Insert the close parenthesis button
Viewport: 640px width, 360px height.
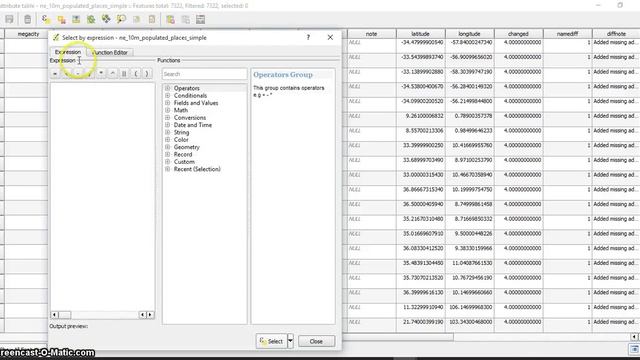[147, 74]
